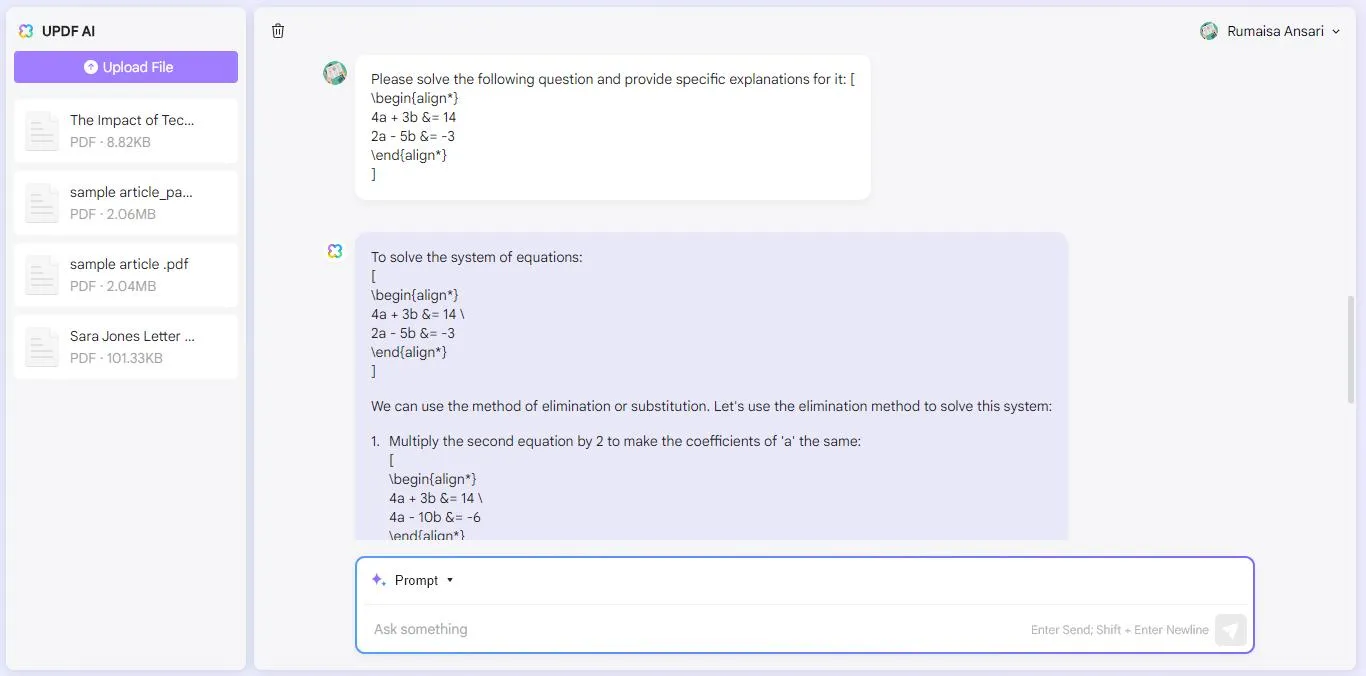1366x676 pixels.
Task: Click the AI avatar icon beside response
Action: 335,251
